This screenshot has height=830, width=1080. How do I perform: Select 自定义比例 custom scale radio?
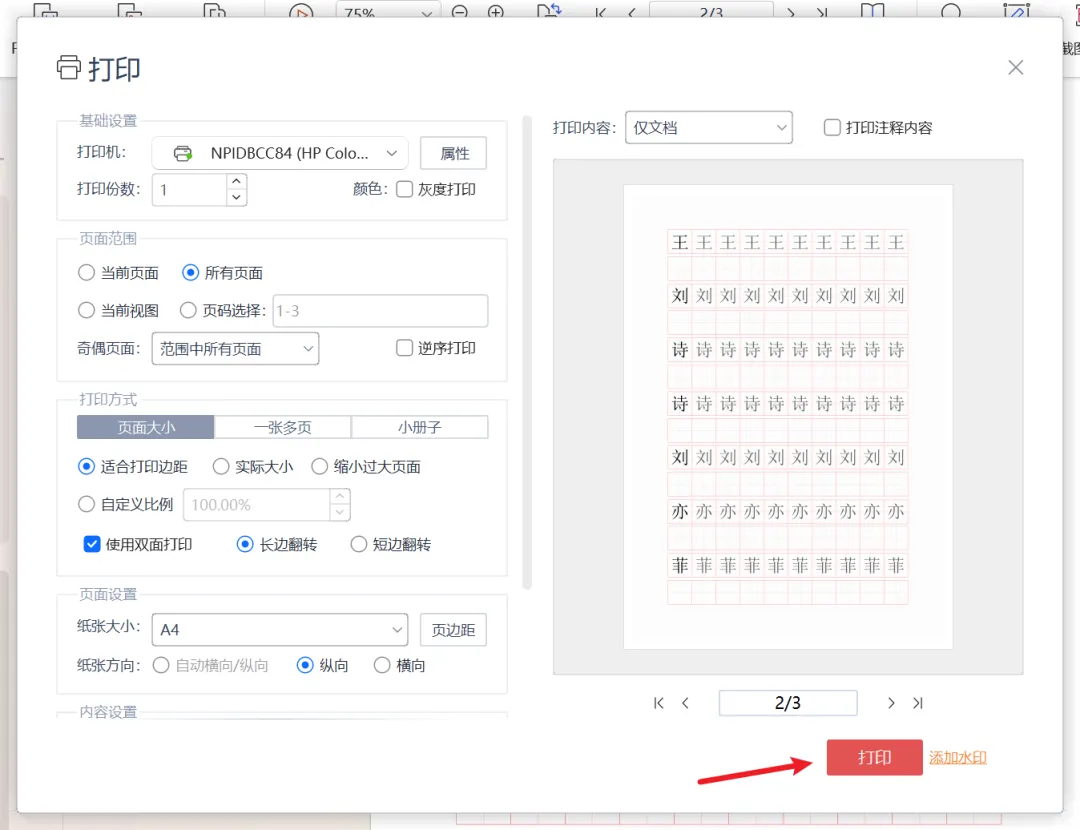coord(86,504)
